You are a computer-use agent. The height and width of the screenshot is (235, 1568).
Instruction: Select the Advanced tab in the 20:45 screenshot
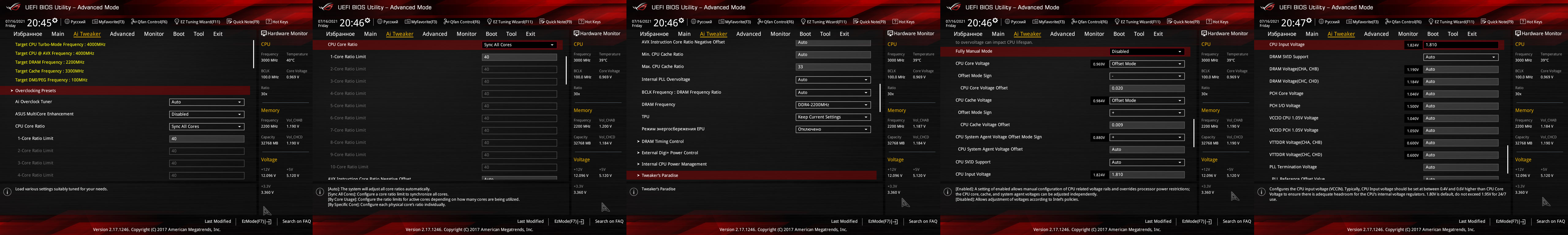122,34
